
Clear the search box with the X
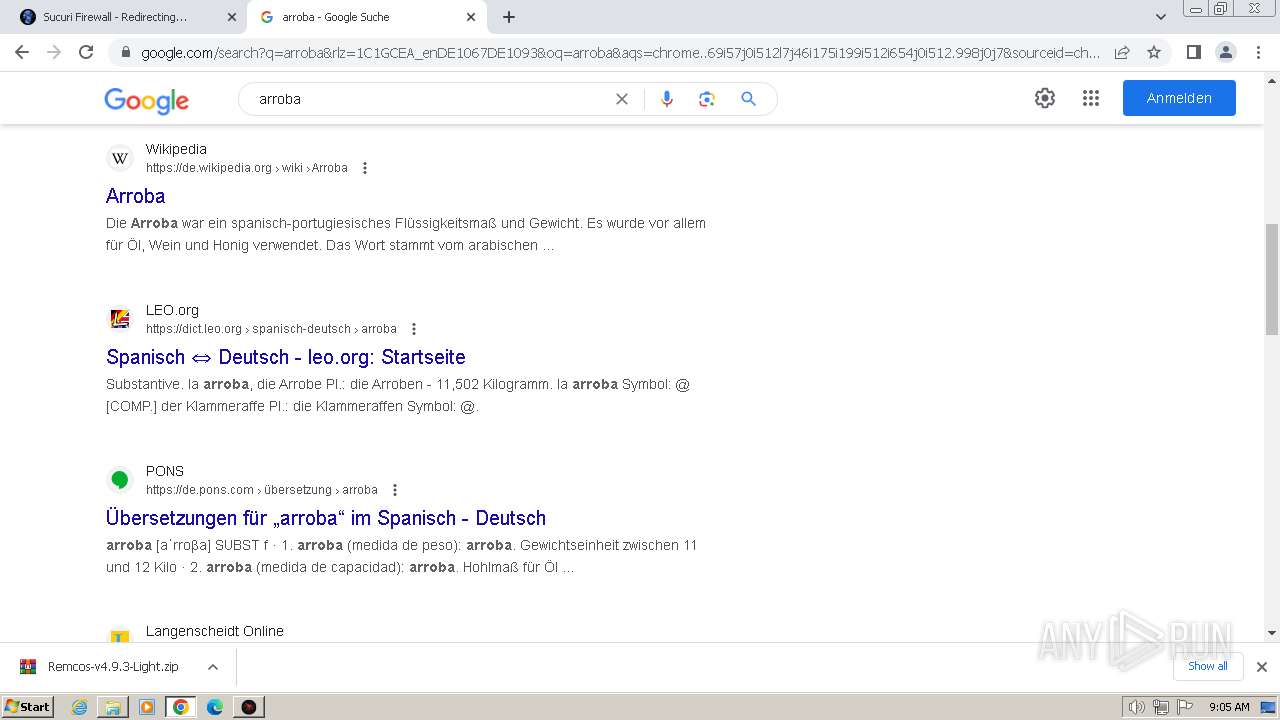622,99
